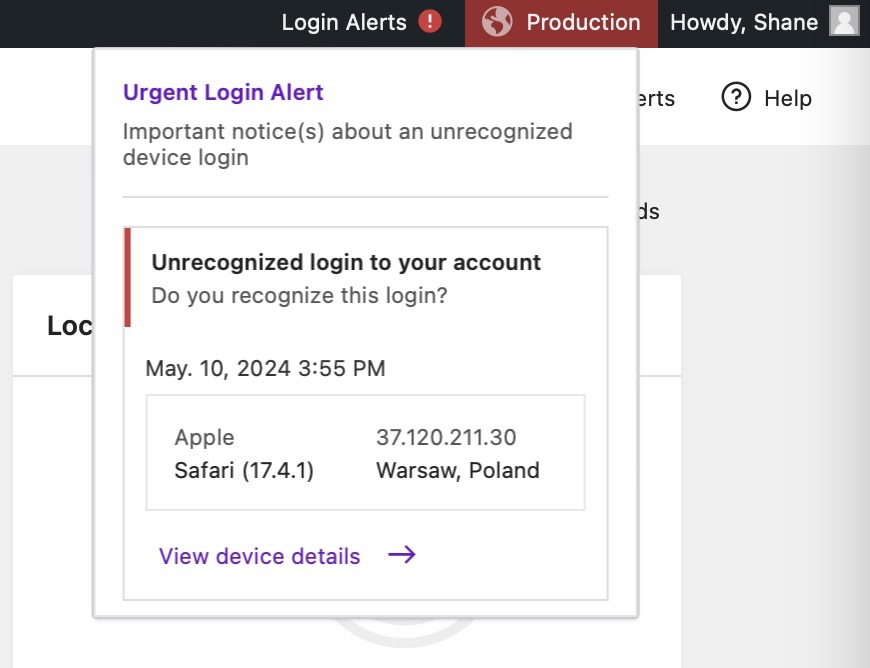Click the arrow next to View device details
This screenshot has width=870, height=668.
tap(402, 555)
